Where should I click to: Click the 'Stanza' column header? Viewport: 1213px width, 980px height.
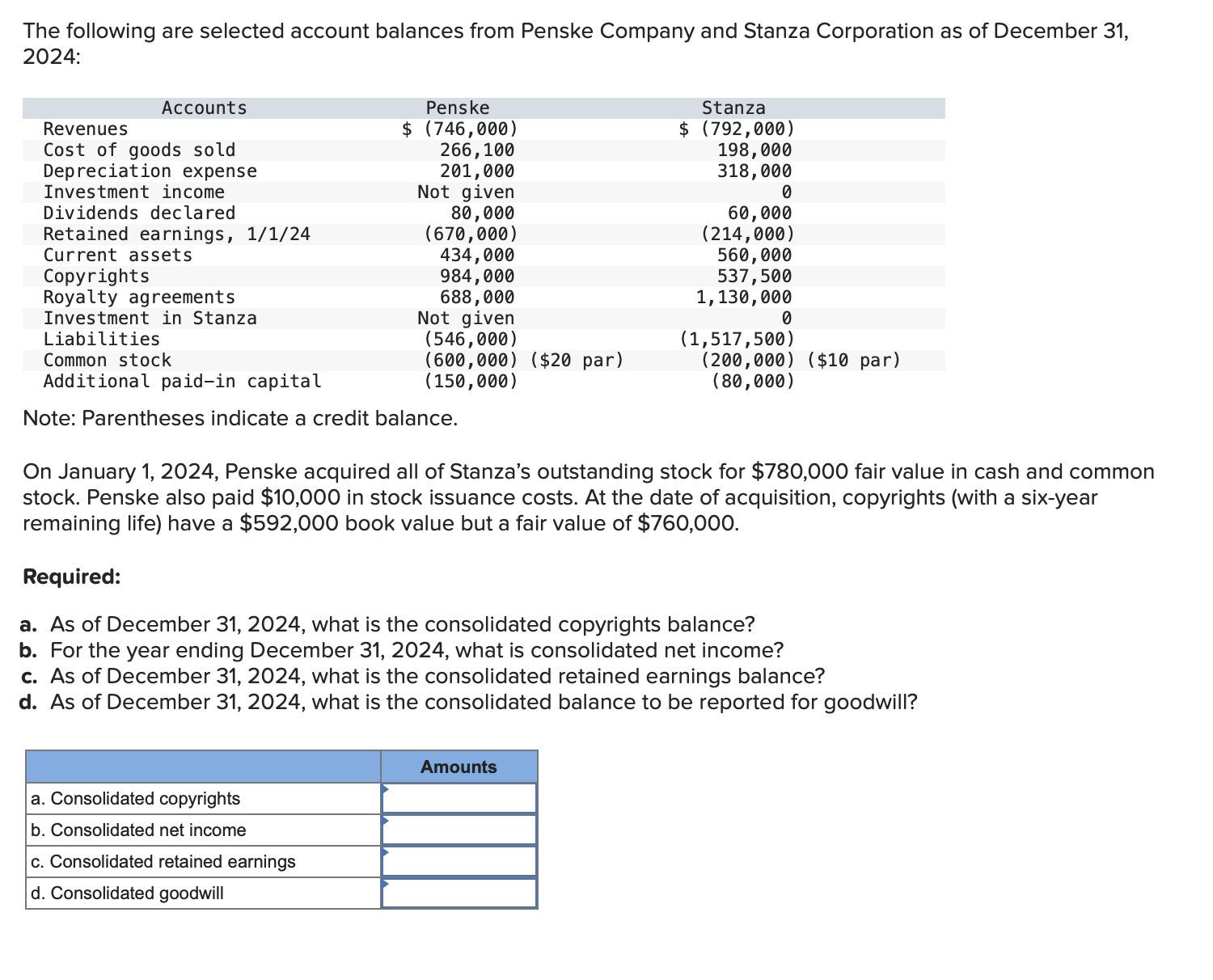click(733, 108)
